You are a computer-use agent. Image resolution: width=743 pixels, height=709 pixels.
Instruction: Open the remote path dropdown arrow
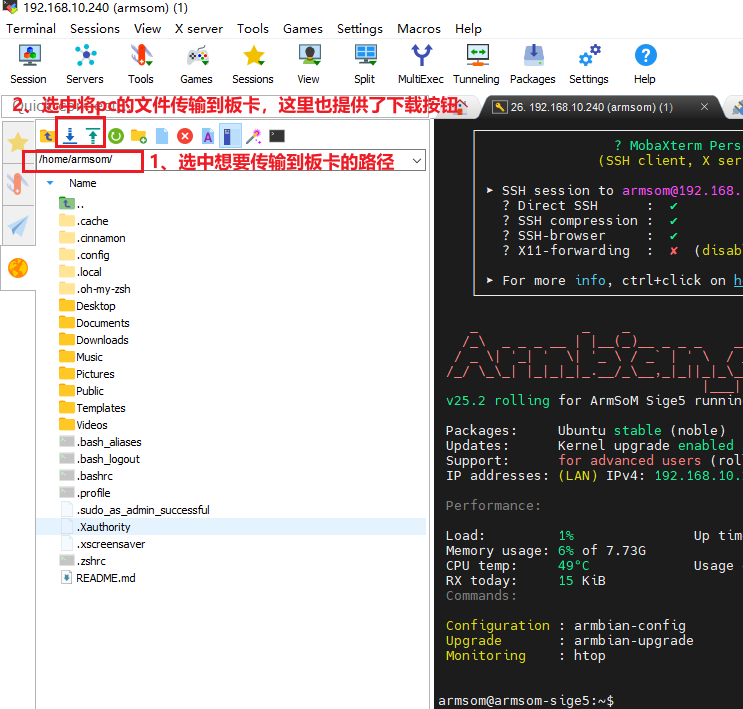[x=416, y=160]
